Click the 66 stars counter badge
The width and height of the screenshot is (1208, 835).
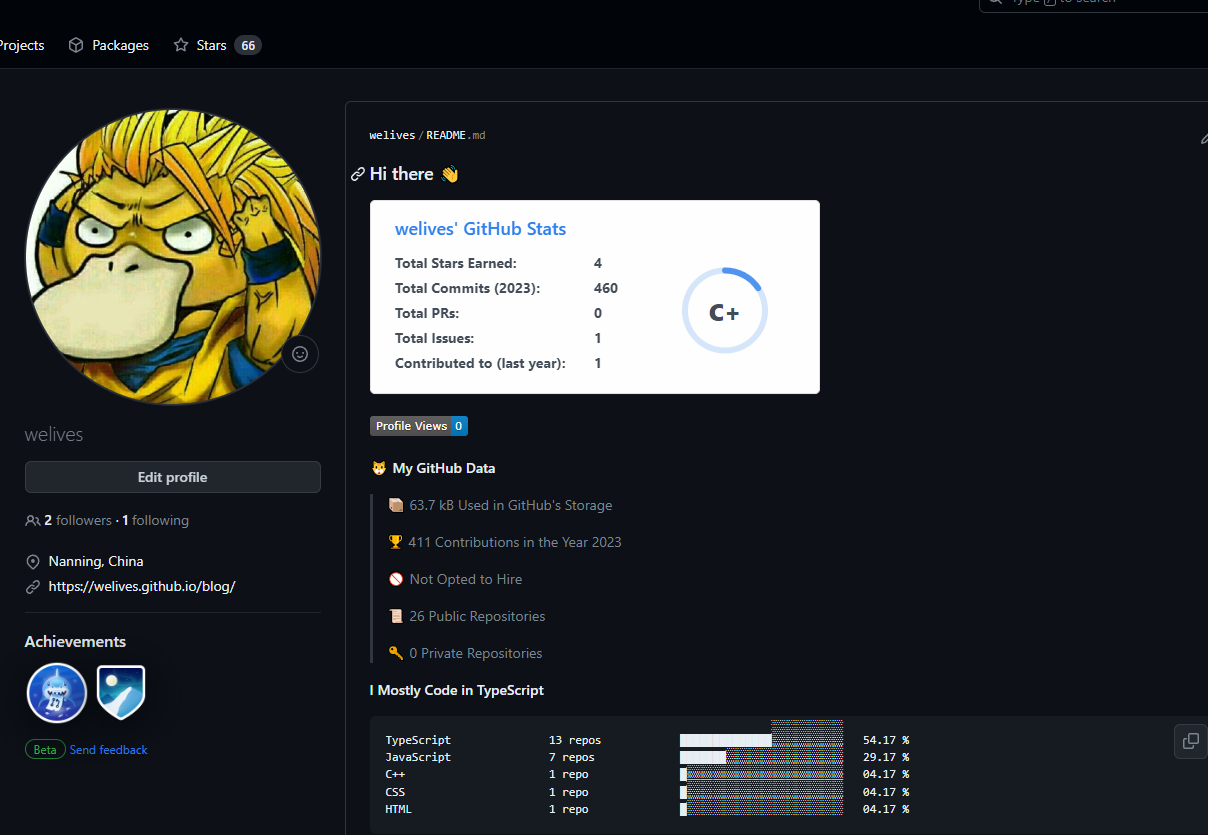248,45
